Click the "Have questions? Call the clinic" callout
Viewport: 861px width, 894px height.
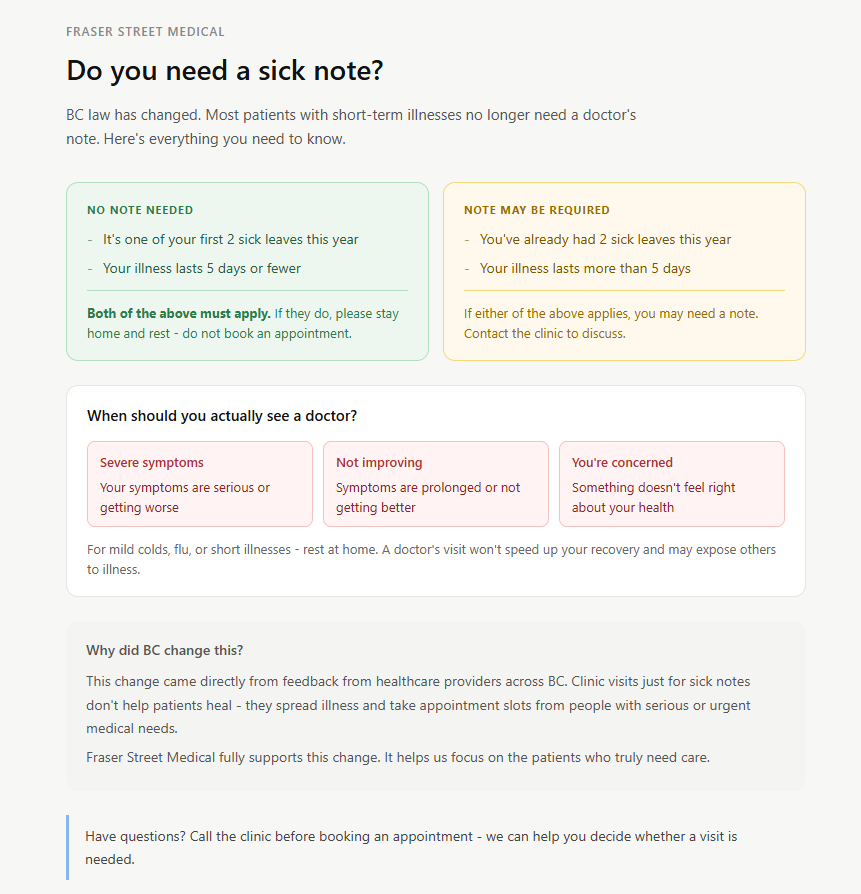click(411, 847)
